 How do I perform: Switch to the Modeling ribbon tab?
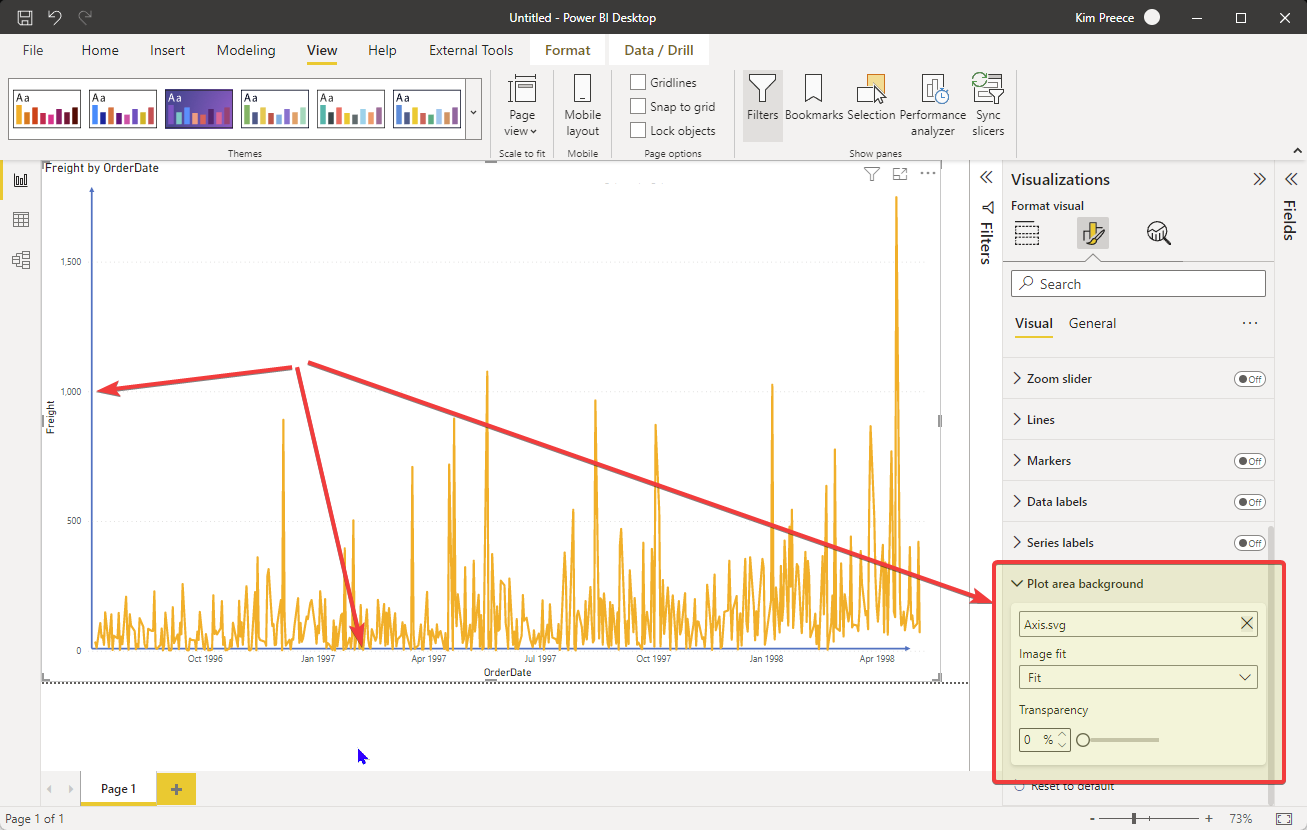click(x=246, y=50)
